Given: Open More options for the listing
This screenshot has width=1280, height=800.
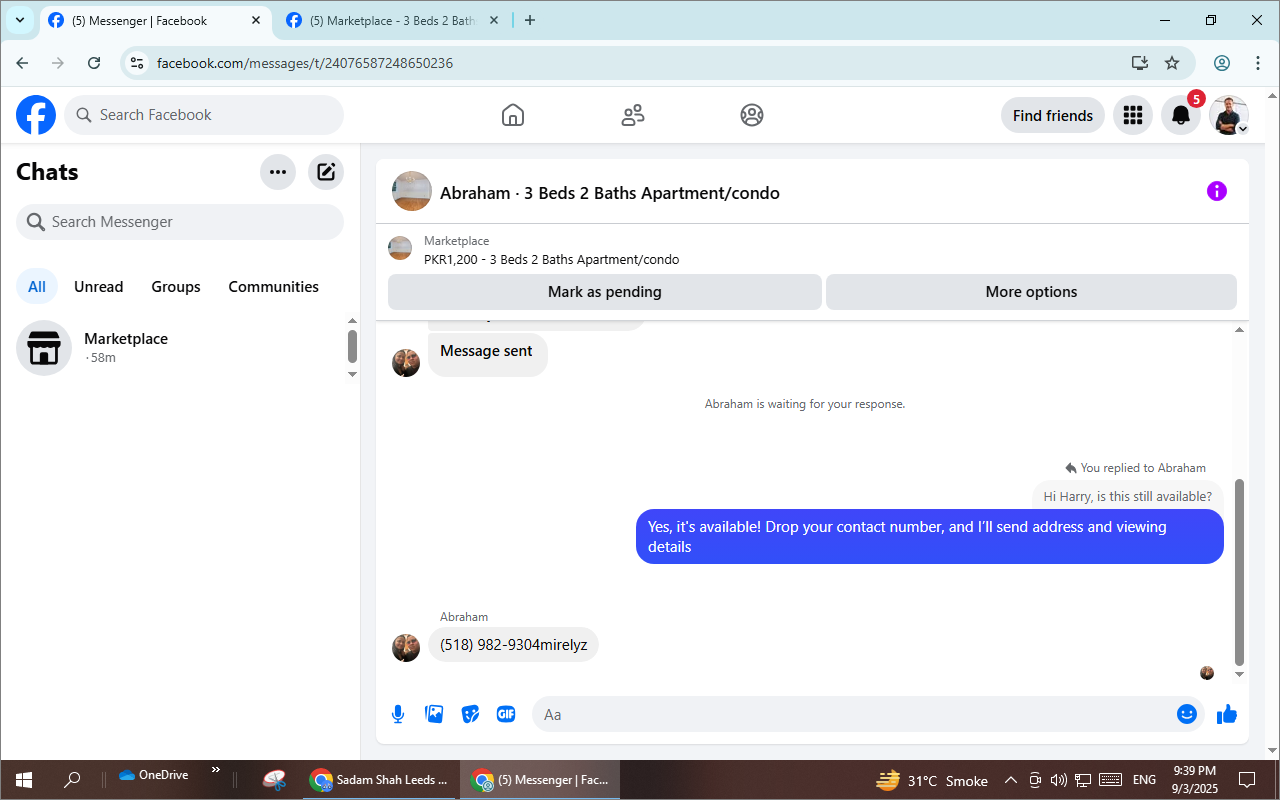Looking at the screenshot, I should point(1031,292).
